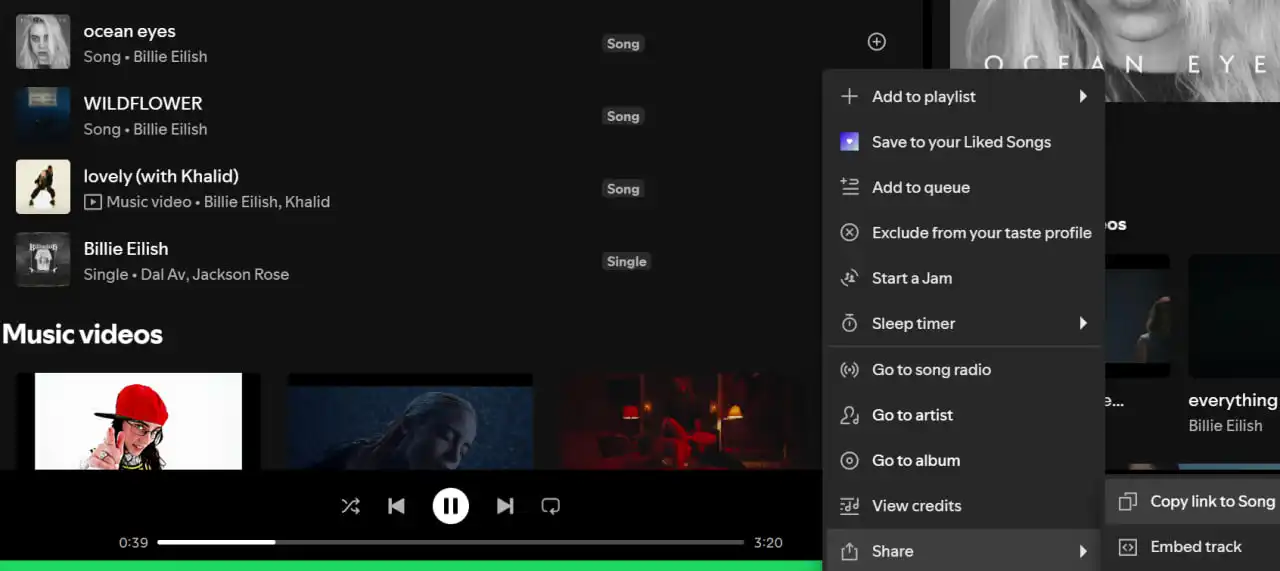This screenshot has width=1280, height=571.
Task: Click the Start a Jam icon
Action: tap(849, 278)
